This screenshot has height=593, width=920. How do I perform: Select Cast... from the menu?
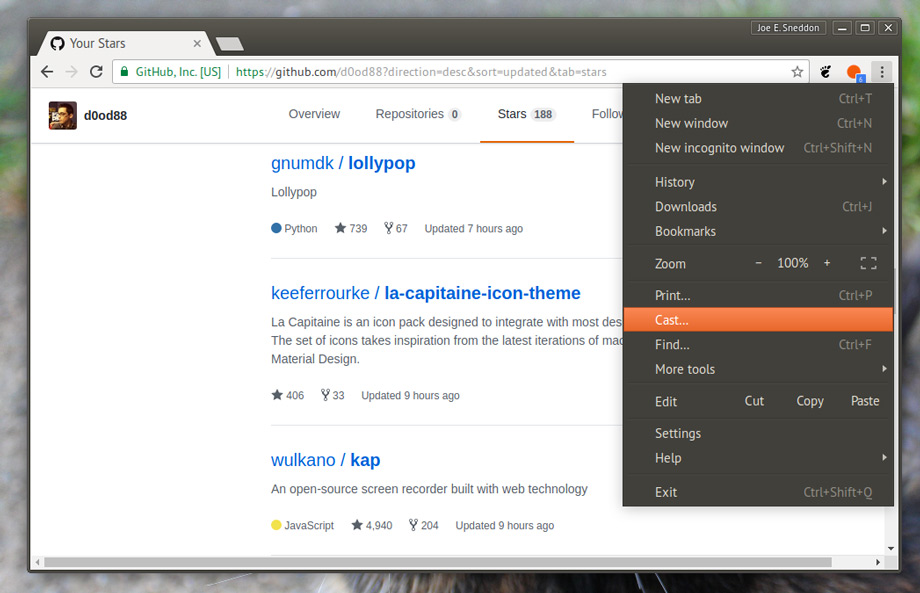pyautogui.click(x=758, y=320)
